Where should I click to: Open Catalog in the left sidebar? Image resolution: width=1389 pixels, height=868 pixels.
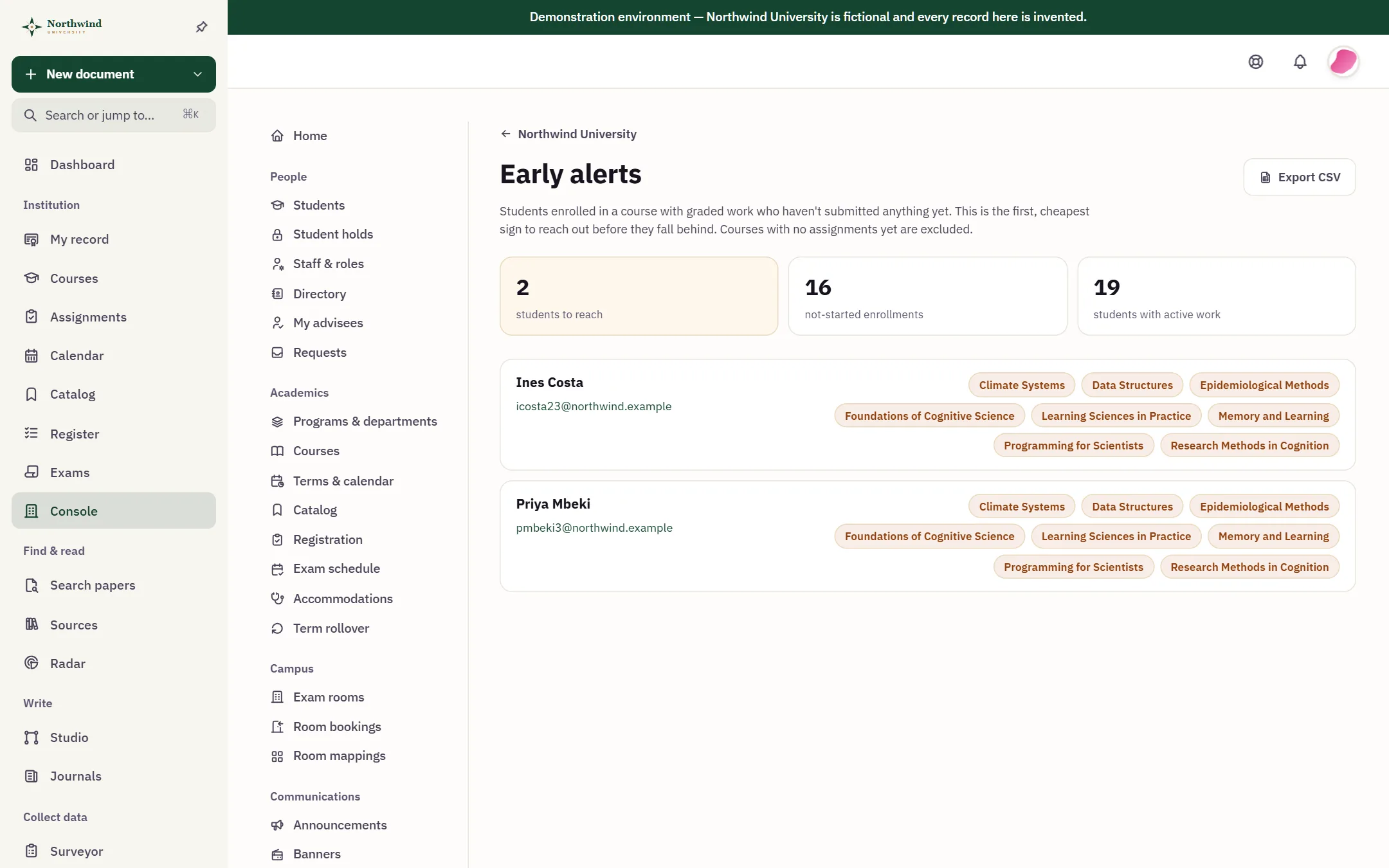114,394
